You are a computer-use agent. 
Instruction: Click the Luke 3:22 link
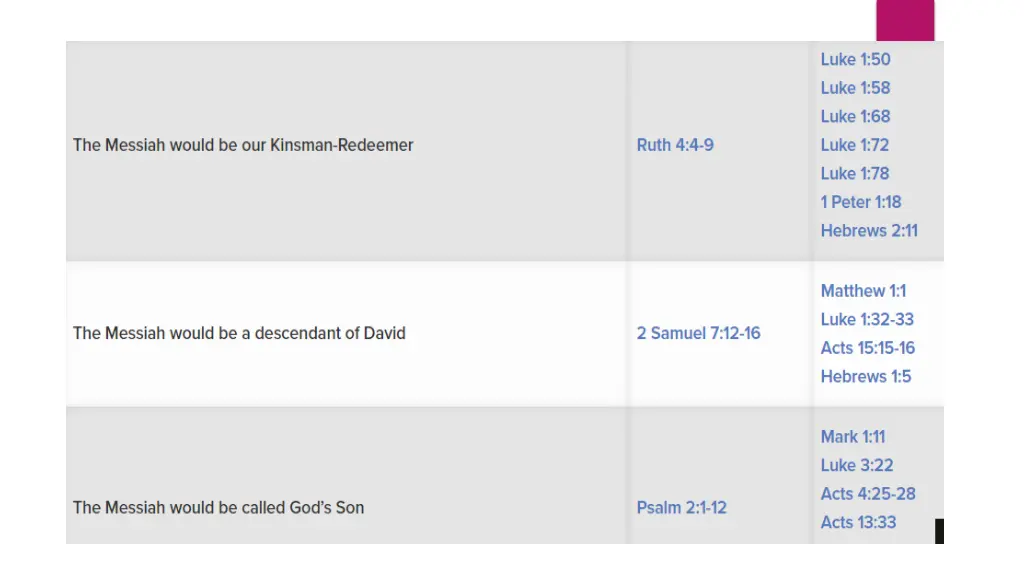857,466
